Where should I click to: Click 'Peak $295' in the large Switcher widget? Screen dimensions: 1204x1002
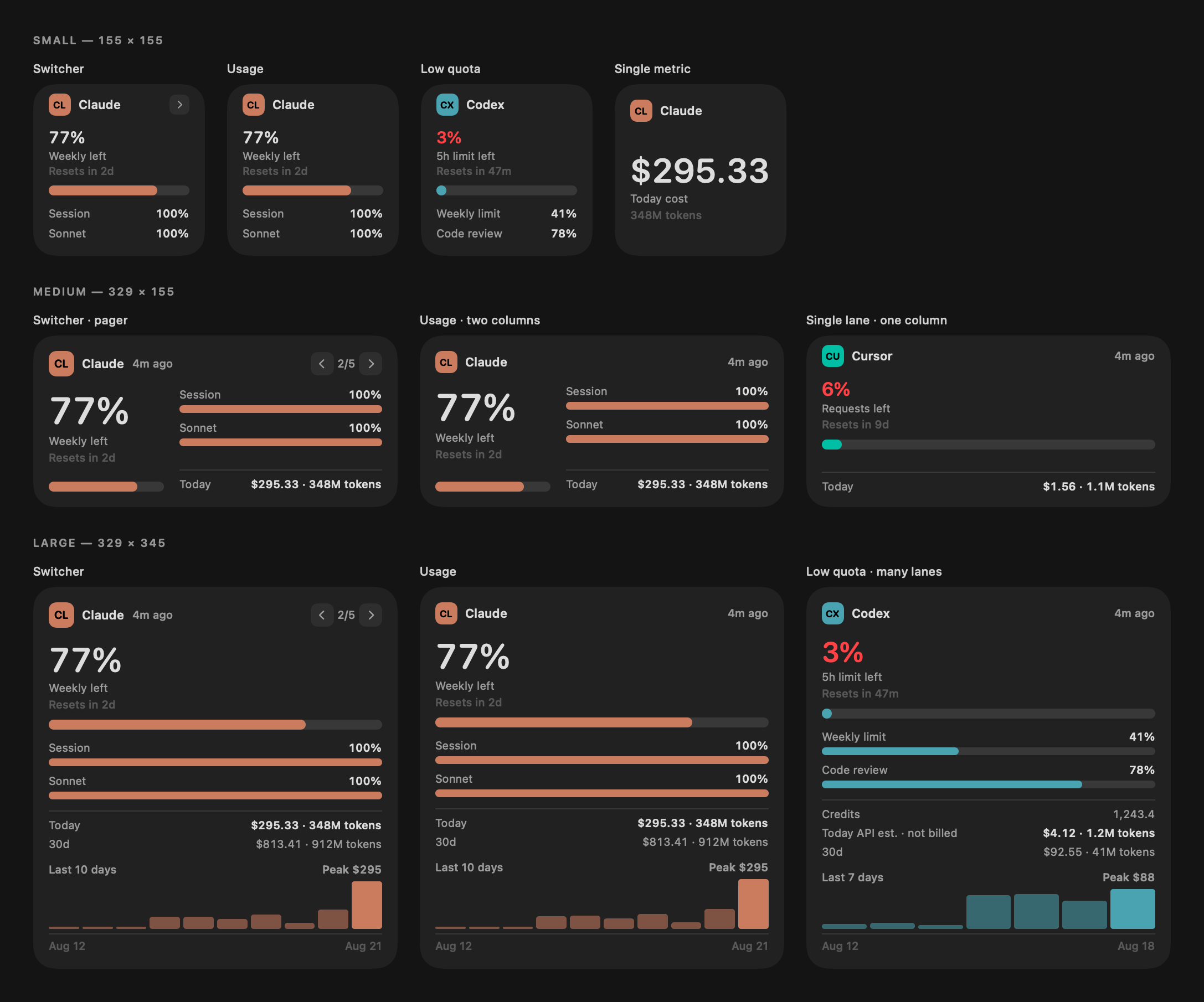(x=352, y=870)
